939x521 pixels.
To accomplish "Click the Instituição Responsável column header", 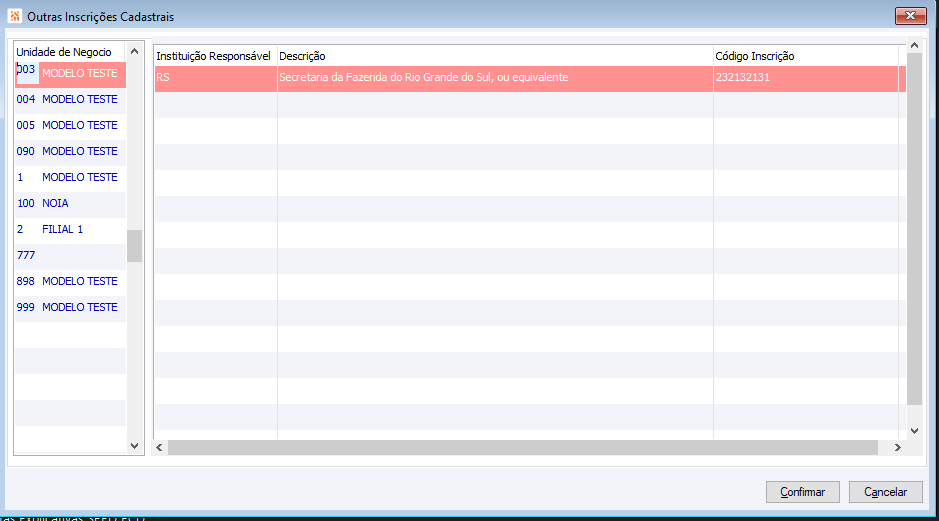I will 214,56.
